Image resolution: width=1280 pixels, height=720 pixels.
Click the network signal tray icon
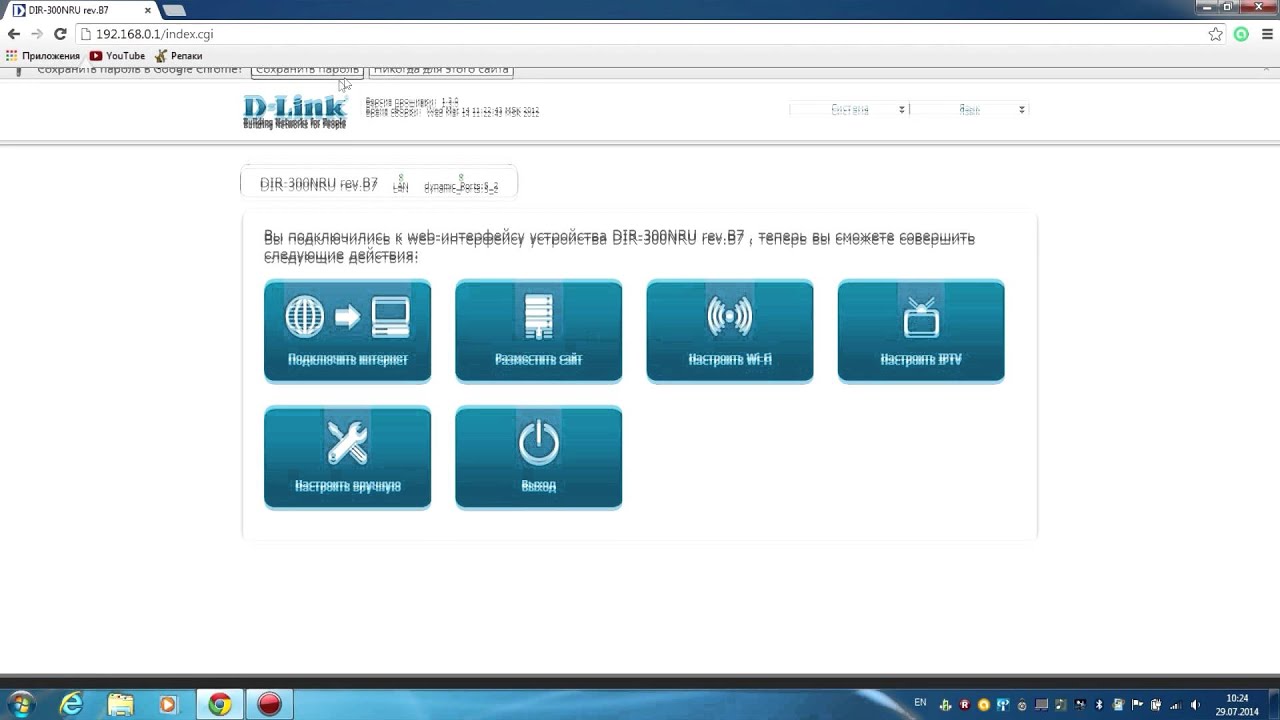point(1176,704)
